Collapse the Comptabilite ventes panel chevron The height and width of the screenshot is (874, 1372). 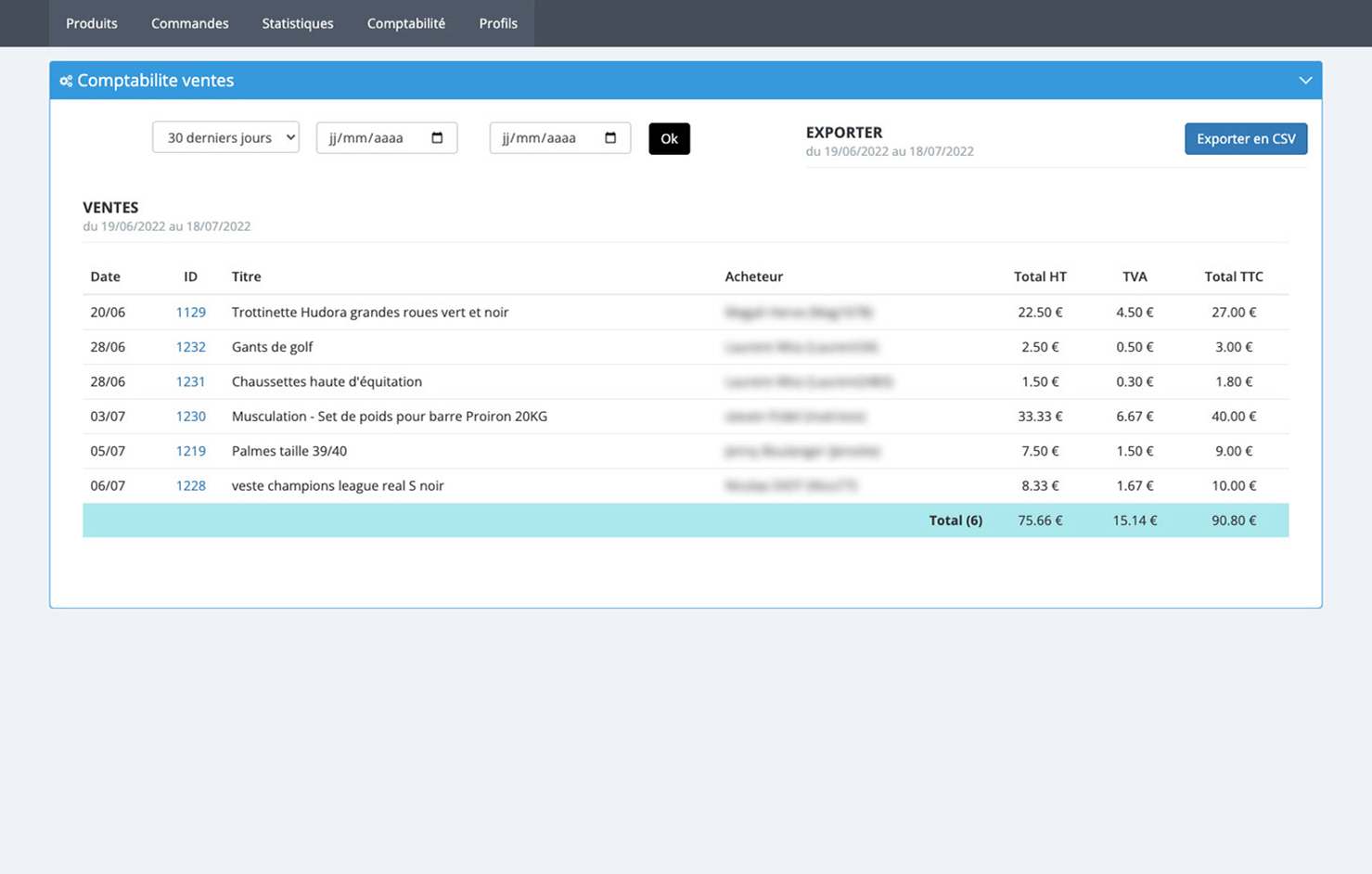coord(1305,81)
